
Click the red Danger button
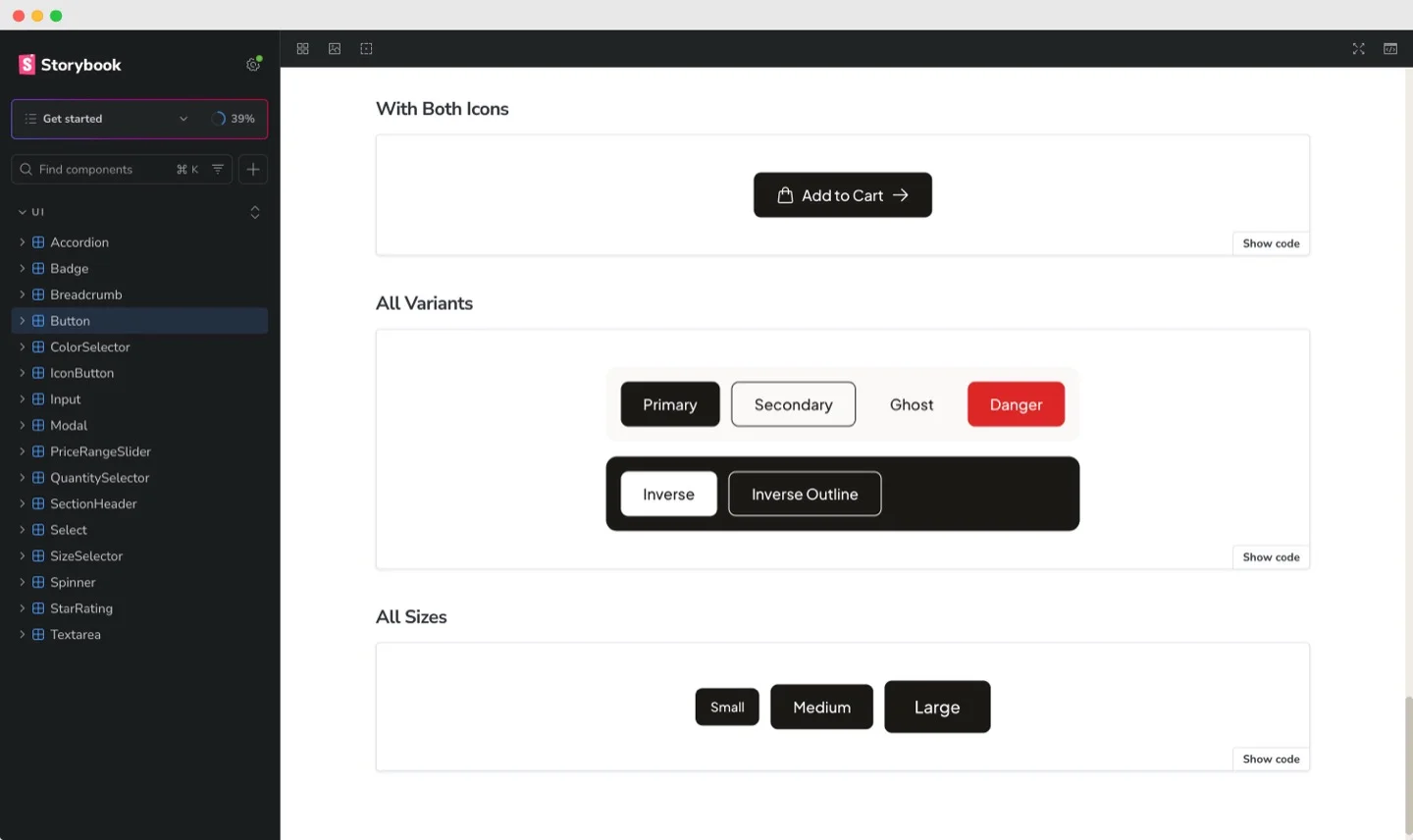[1016, 404]
